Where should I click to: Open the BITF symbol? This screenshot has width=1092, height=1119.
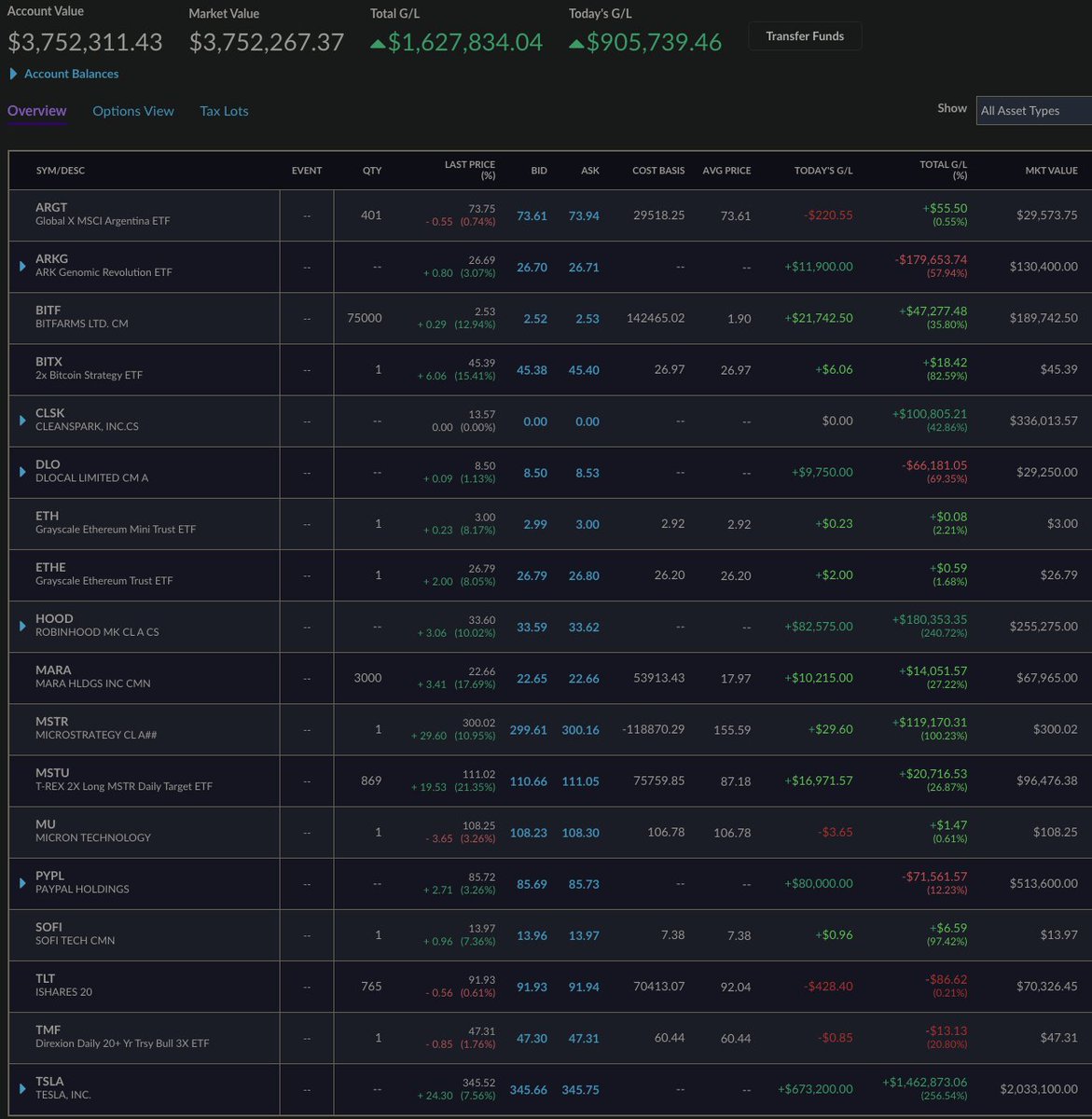click(48, 310)
